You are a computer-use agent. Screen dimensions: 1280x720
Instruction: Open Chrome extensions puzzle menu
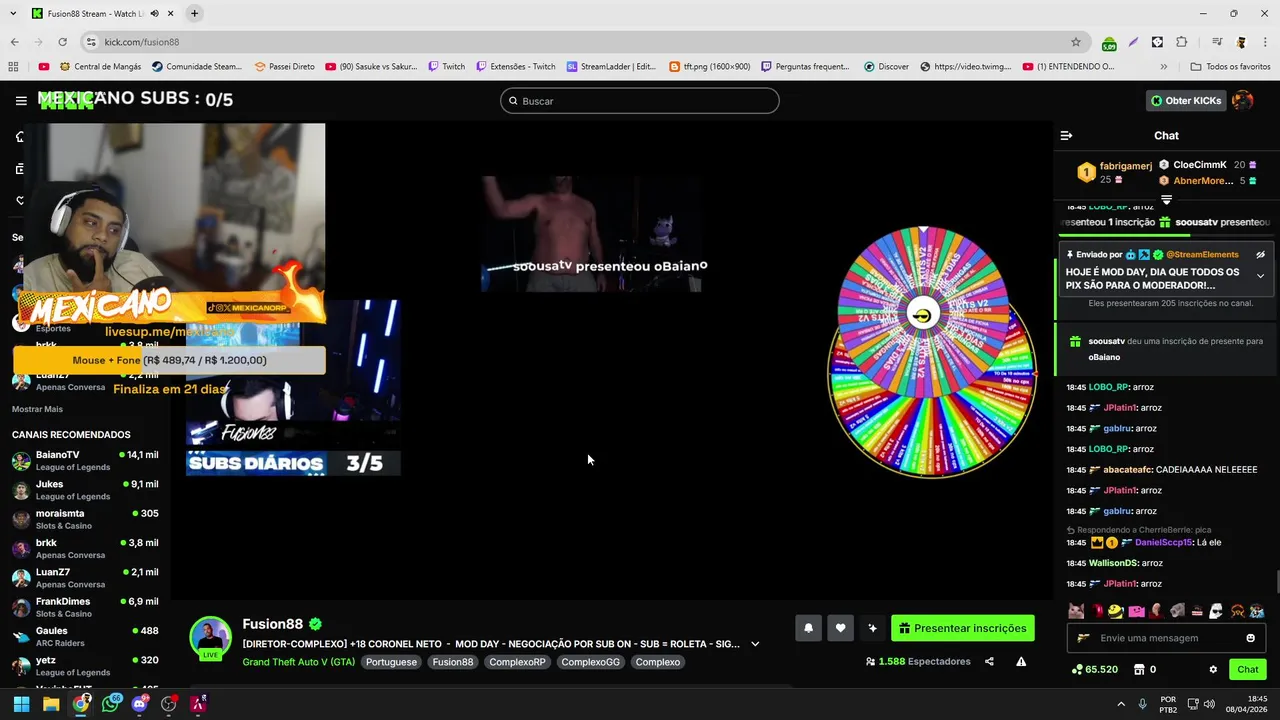[x=1182, y=42]
